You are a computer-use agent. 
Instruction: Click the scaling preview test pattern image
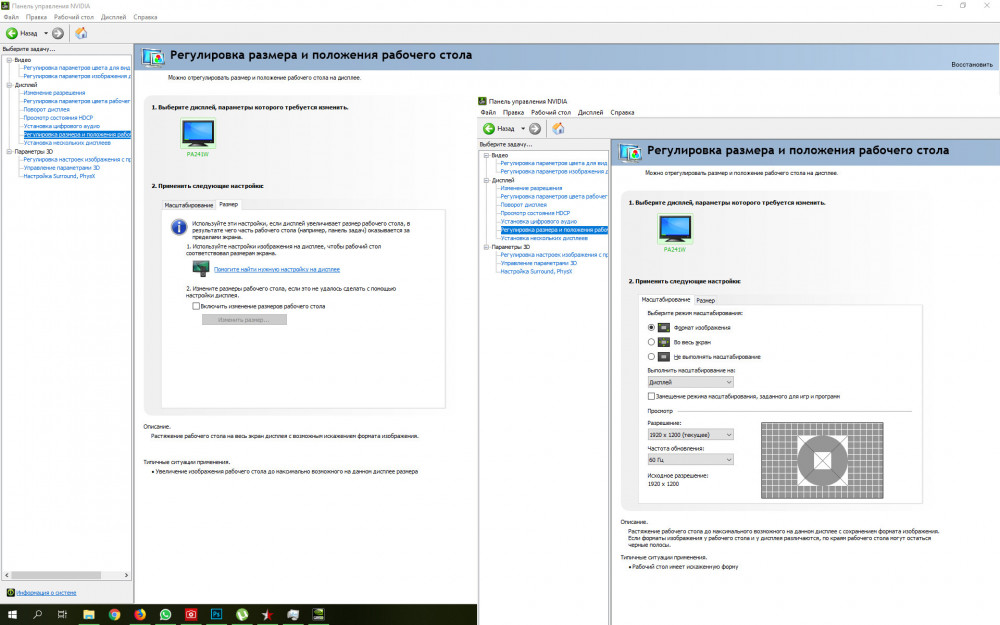pyautogui.click(x=822, y=460)
